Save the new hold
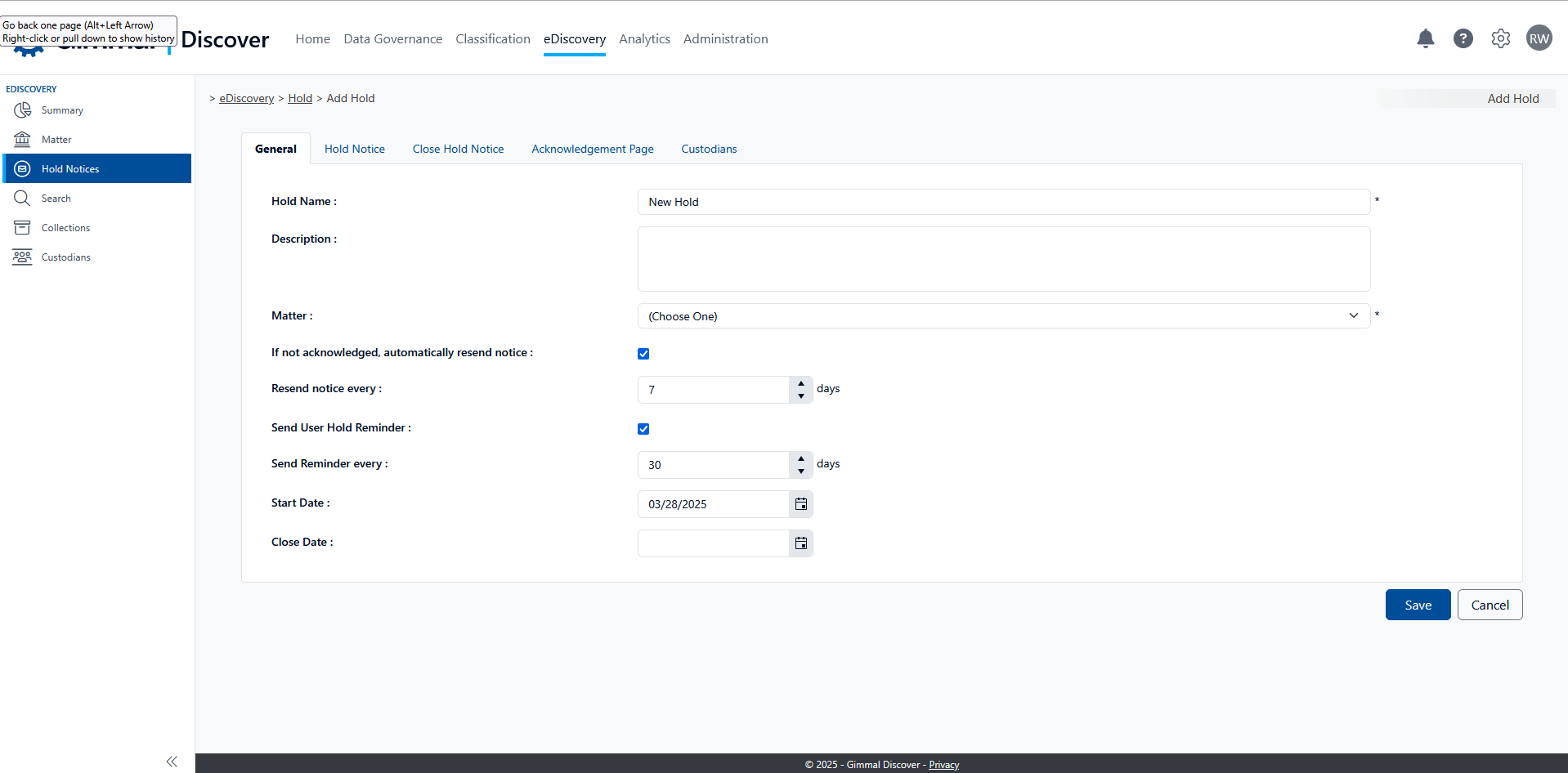 click(1418, 605)
